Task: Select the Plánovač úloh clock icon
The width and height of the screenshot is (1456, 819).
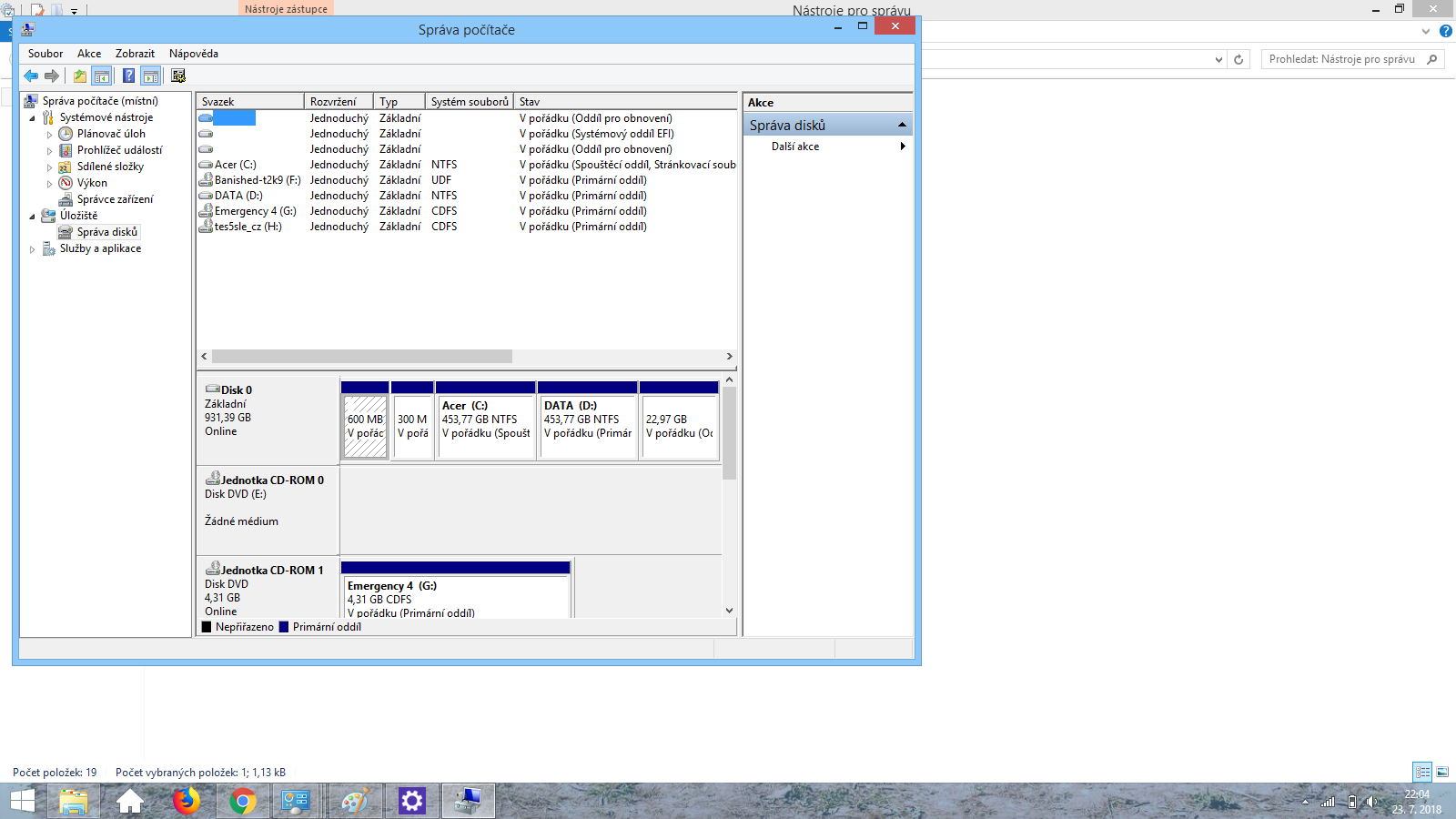Action: click(x=66, y=134)
